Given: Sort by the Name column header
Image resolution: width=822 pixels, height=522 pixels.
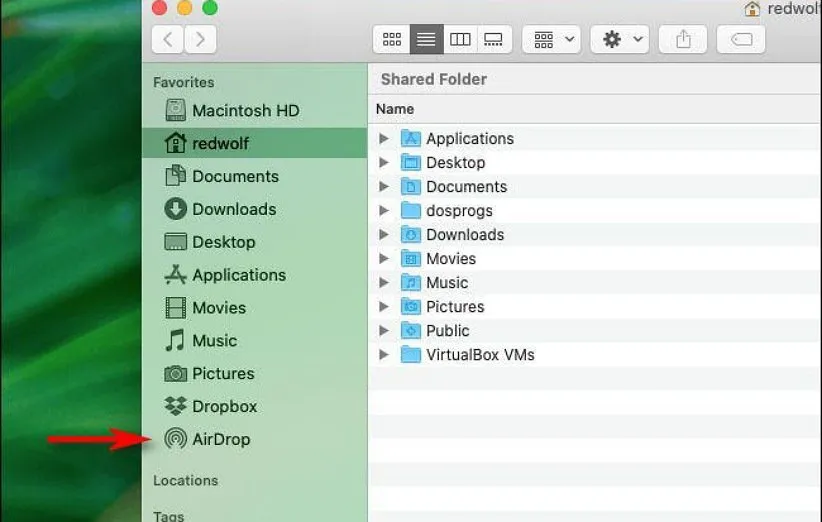Looking at the screenshot, I should coord(395,108).
